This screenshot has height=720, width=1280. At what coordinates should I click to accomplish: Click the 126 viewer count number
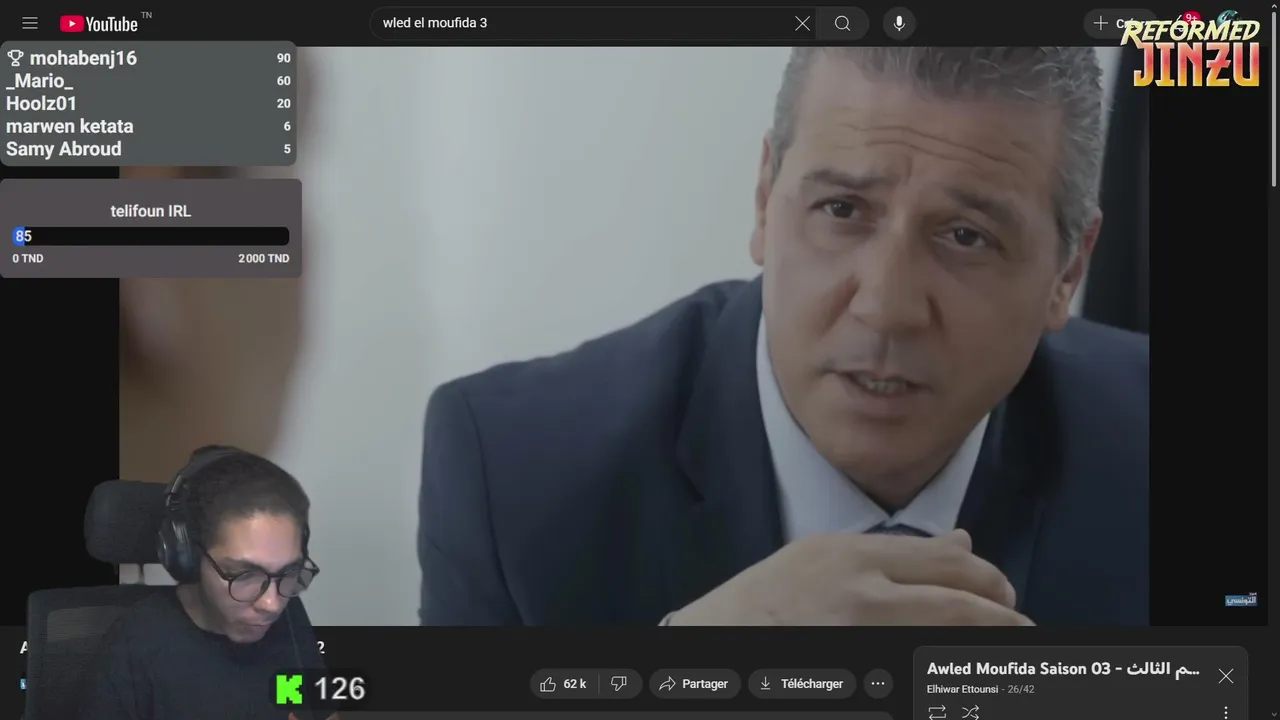coord(340,688)
